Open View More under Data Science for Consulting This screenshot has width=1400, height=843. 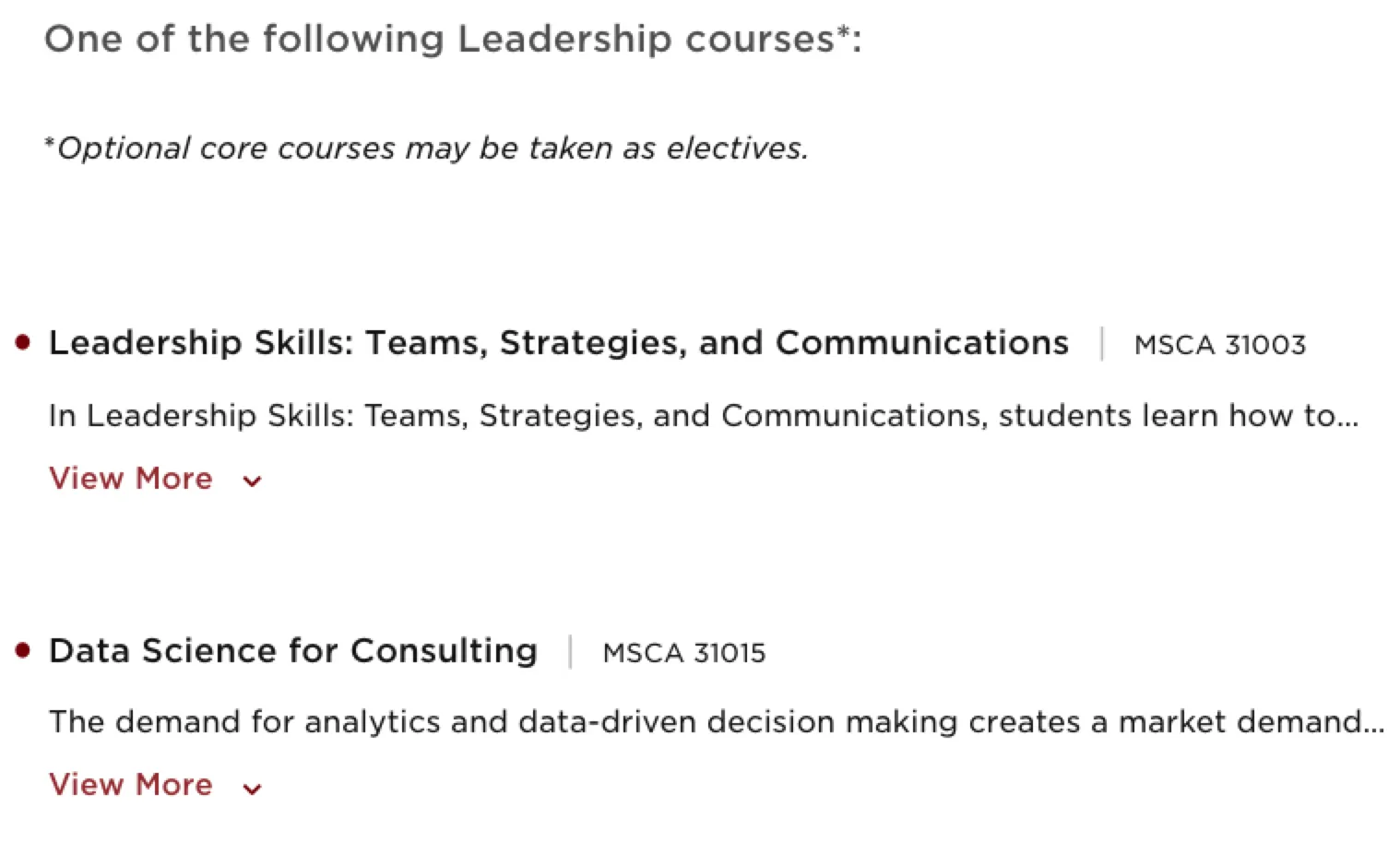tap(130, 785)
